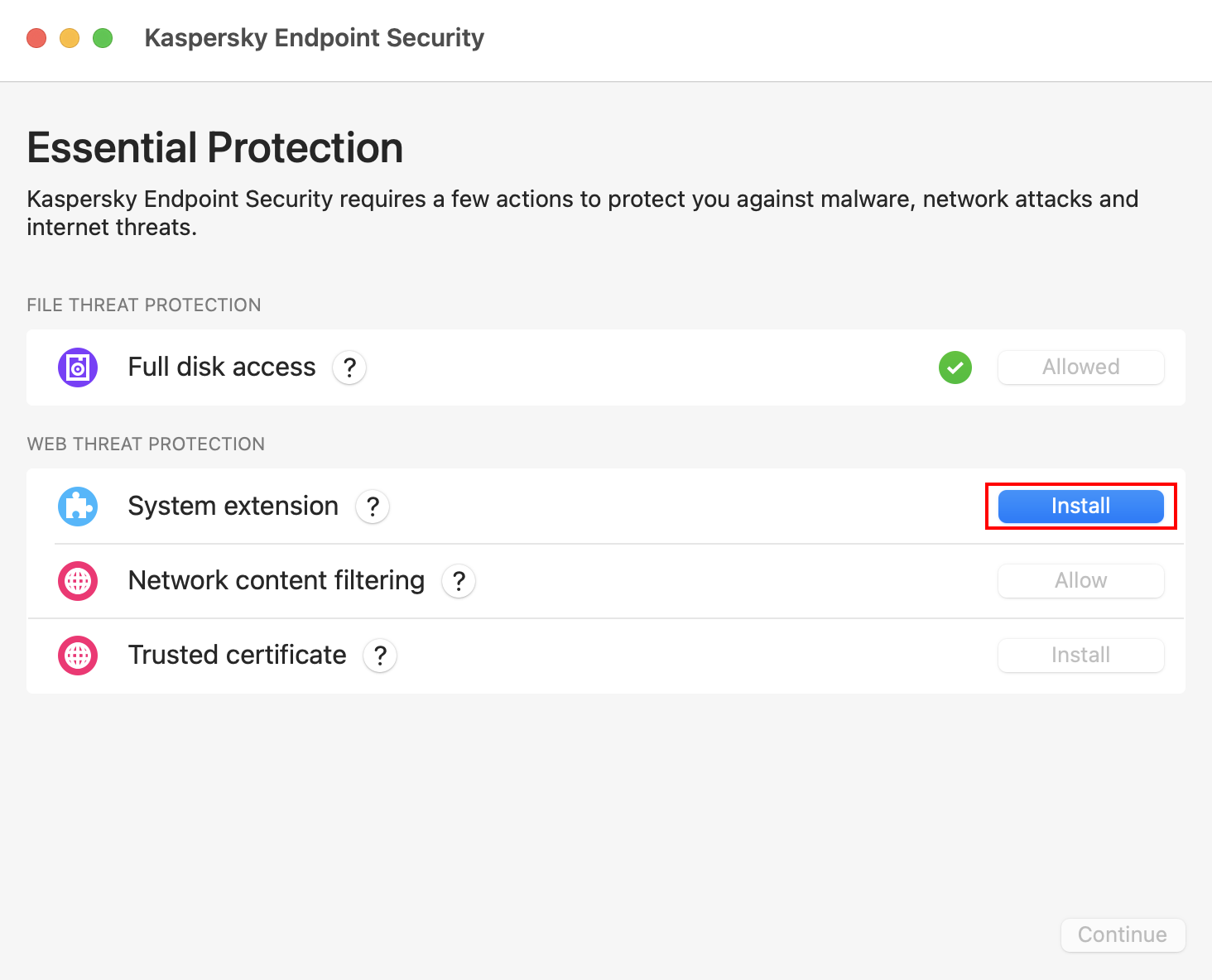Select the Full disk access label
Image resolution: width=1212 pixels, height=980 pixels.
coord(222,367)
